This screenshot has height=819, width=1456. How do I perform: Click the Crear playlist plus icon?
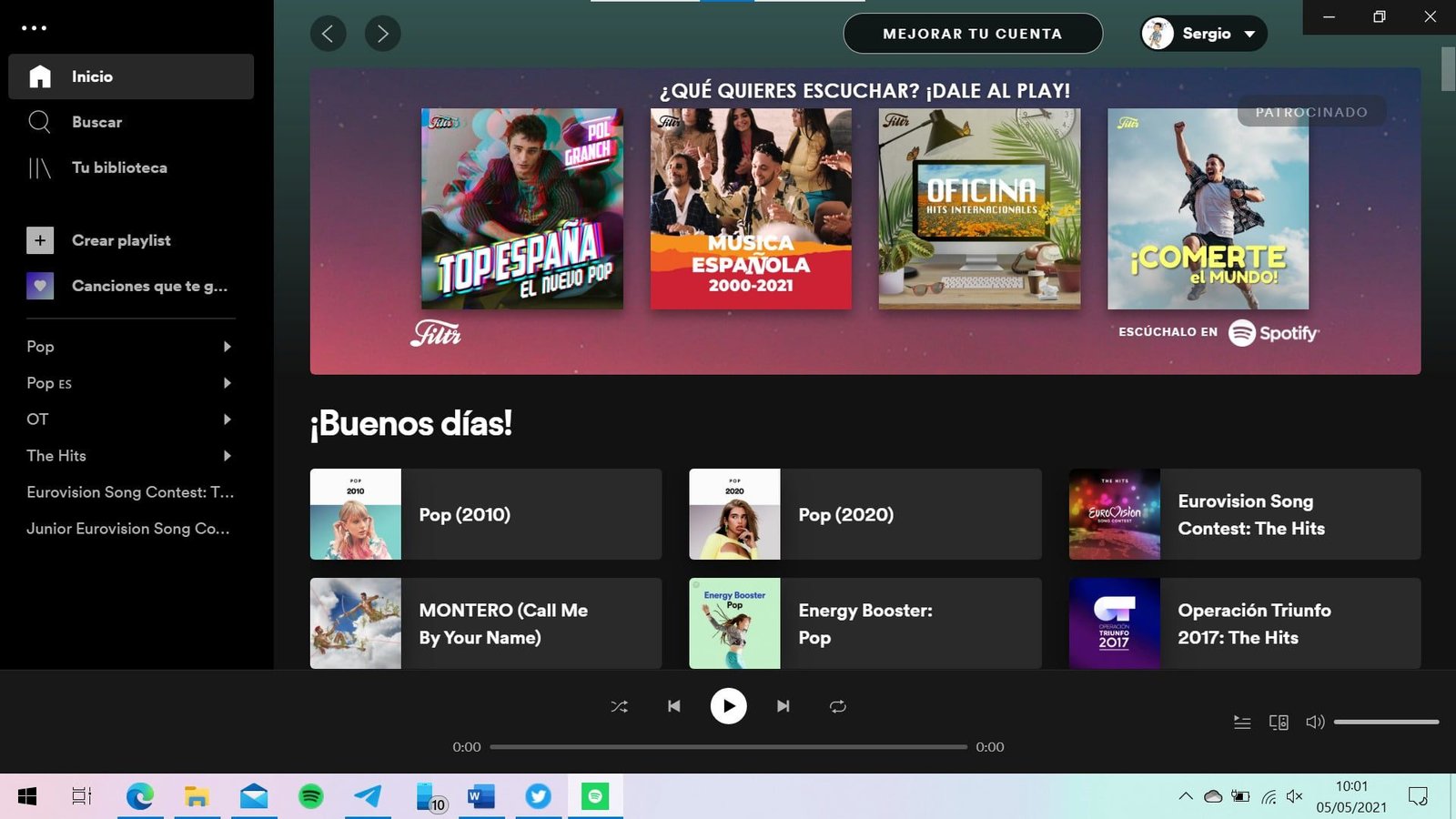click(40, 240)
